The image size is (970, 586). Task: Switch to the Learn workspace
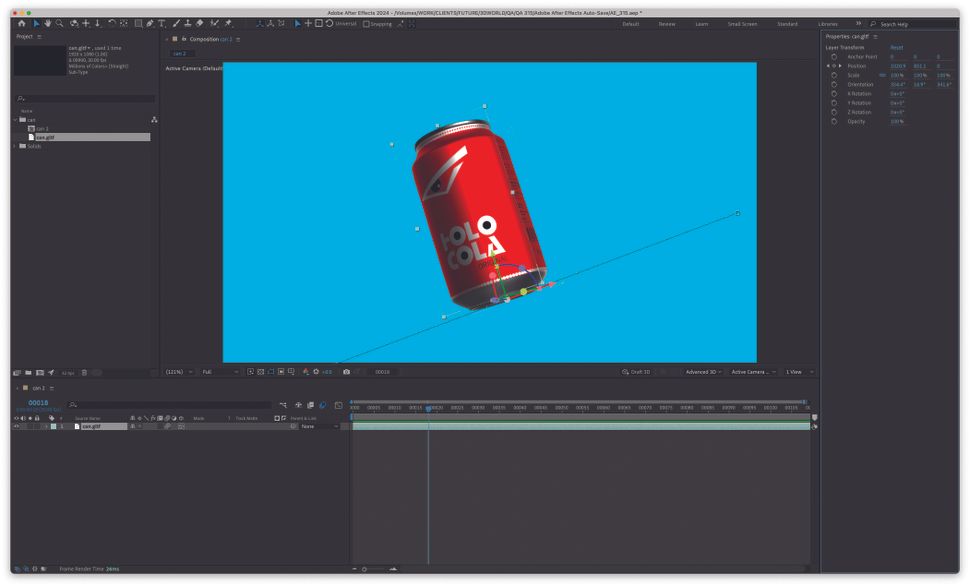tap(699, 22)
